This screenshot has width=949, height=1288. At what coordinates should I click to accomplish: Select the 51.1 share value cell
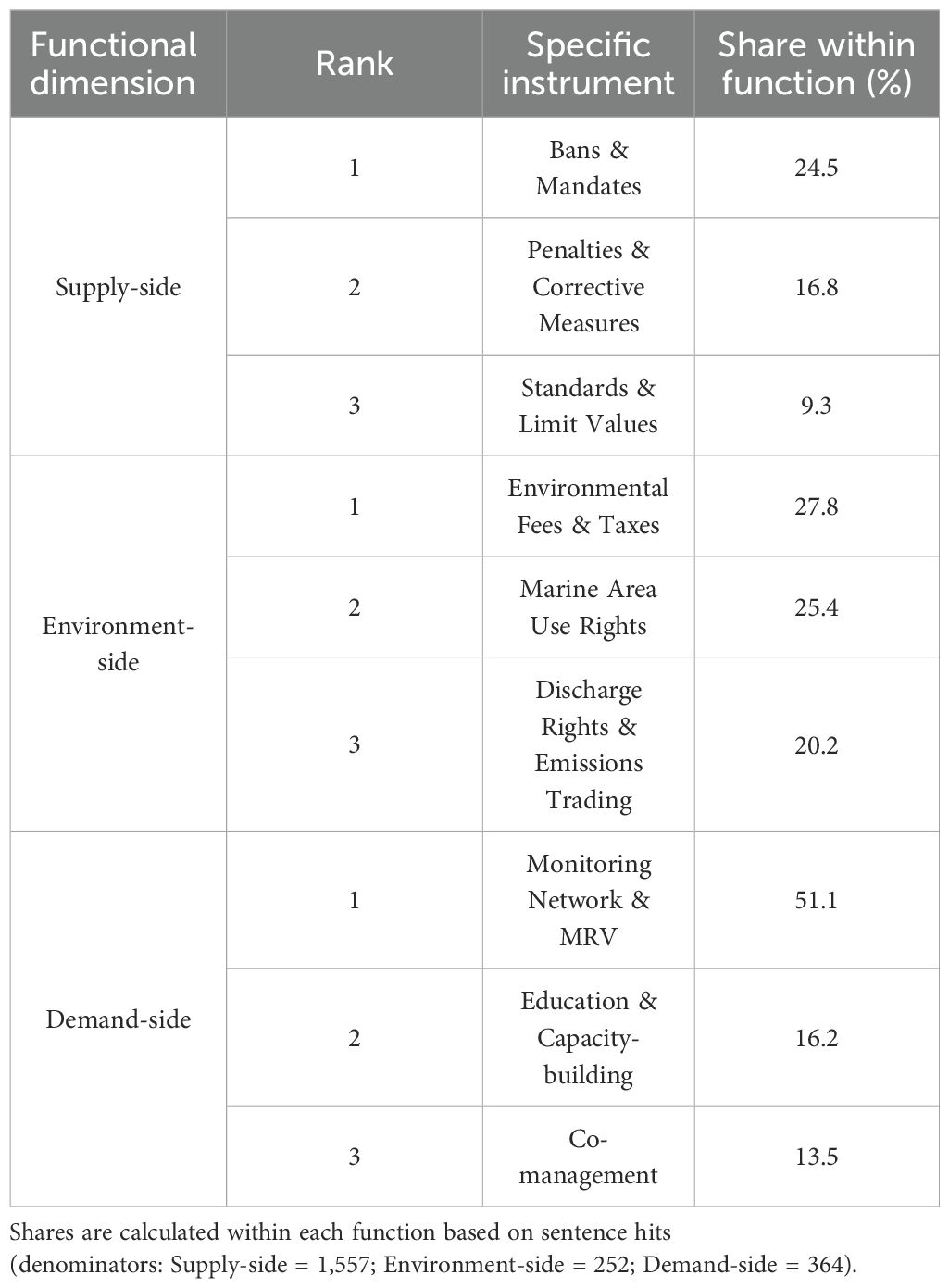pos(816,900)
